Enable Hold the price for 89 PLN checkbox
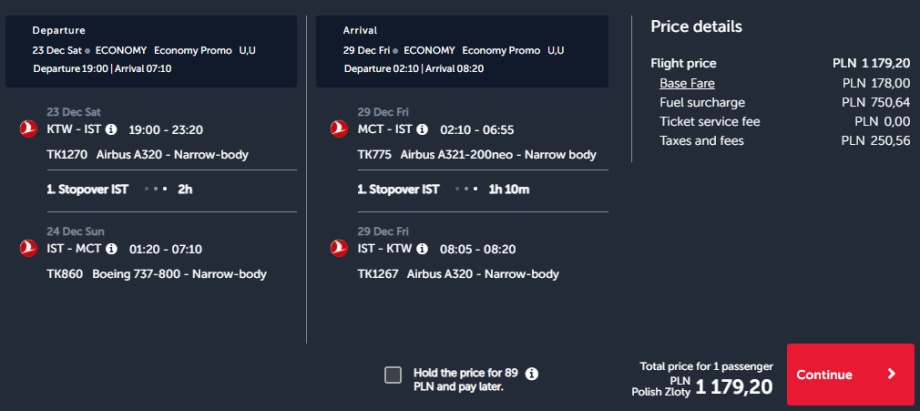This screenshot has width=920, height=411. tap(393, 375)
